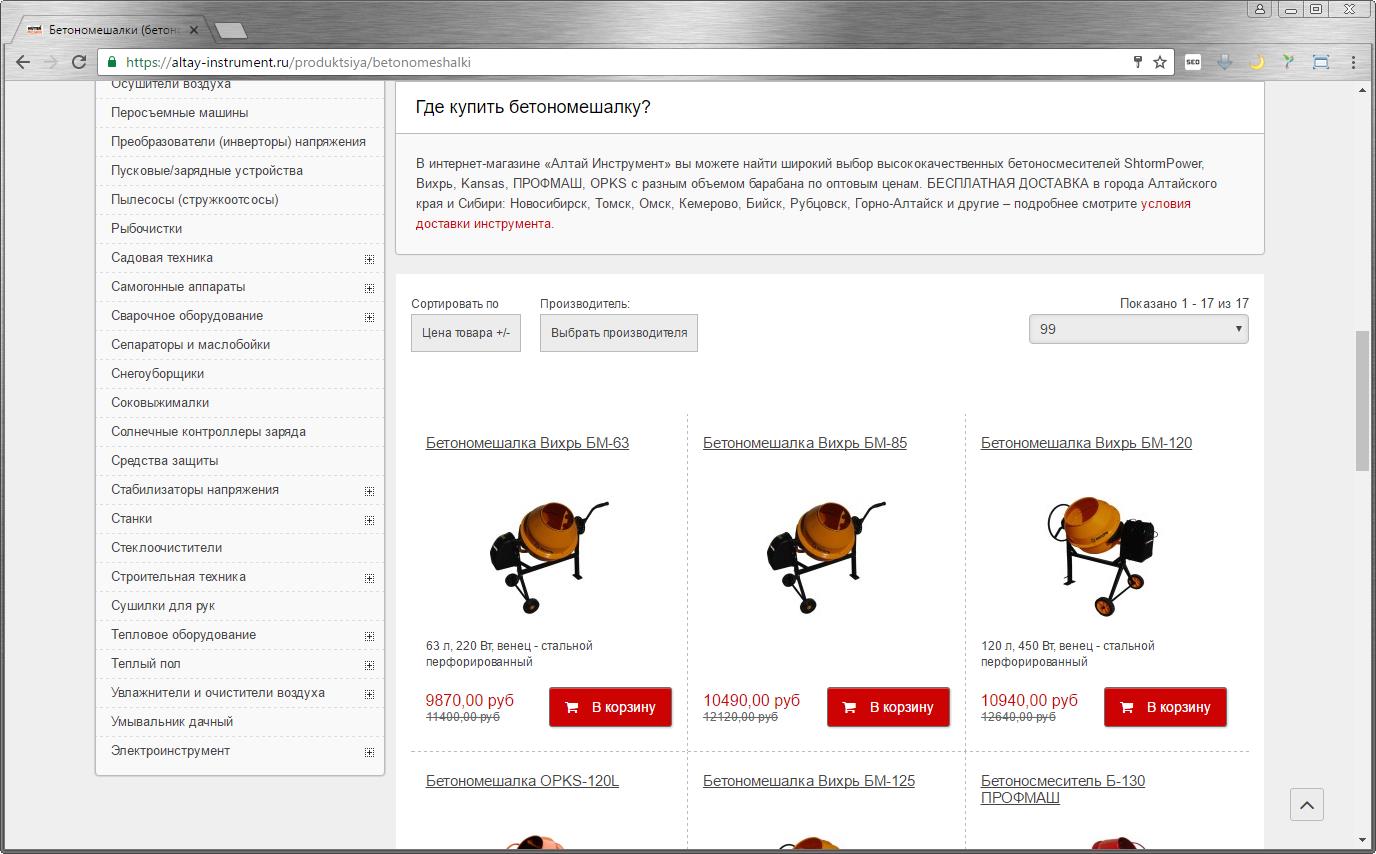
Task: Open the Перосъемные машины category
Action: [180, 113]
